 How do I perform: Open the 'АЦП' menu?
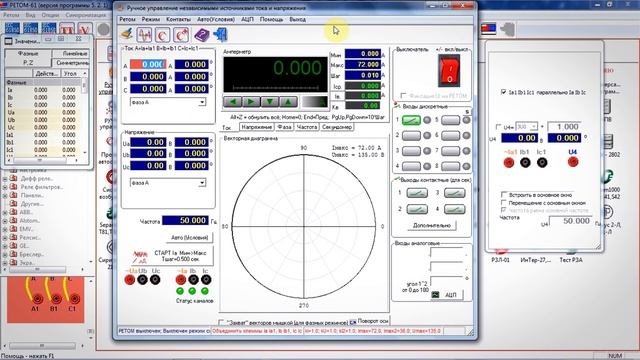coord(247,20)
